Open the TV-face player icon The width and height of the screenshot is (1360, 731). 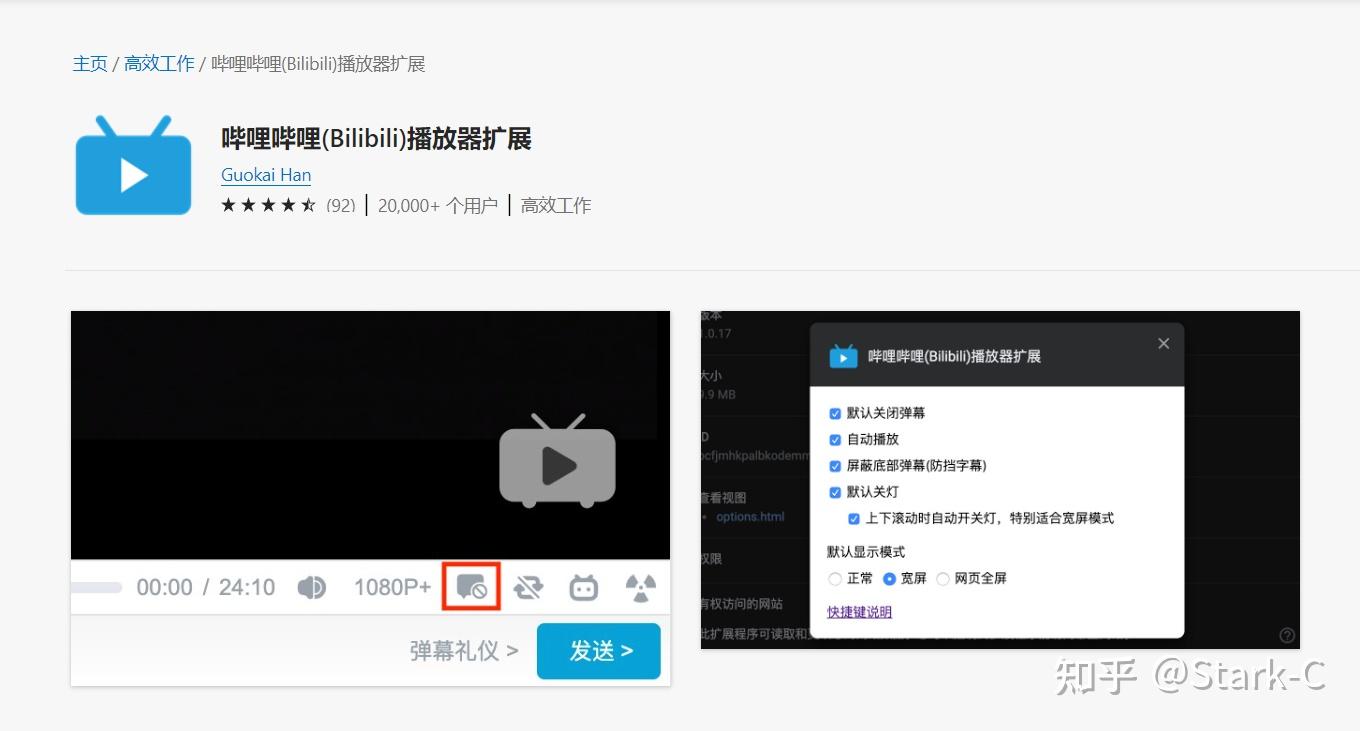click(584, 587)
